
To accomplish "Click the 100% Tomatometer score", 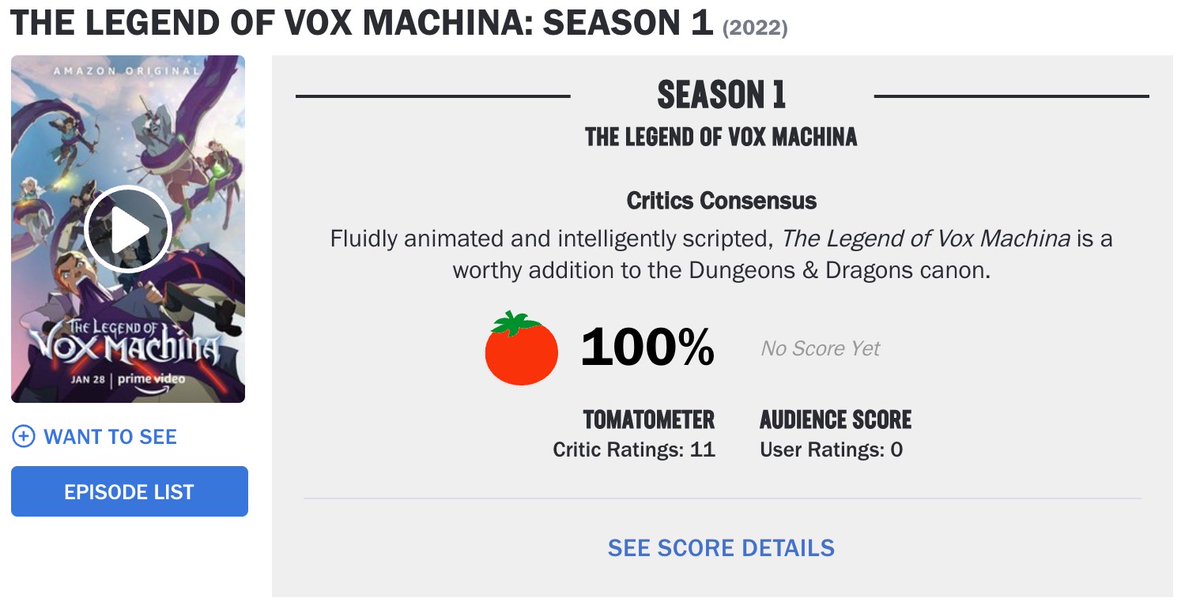I will tap(648, 348).
